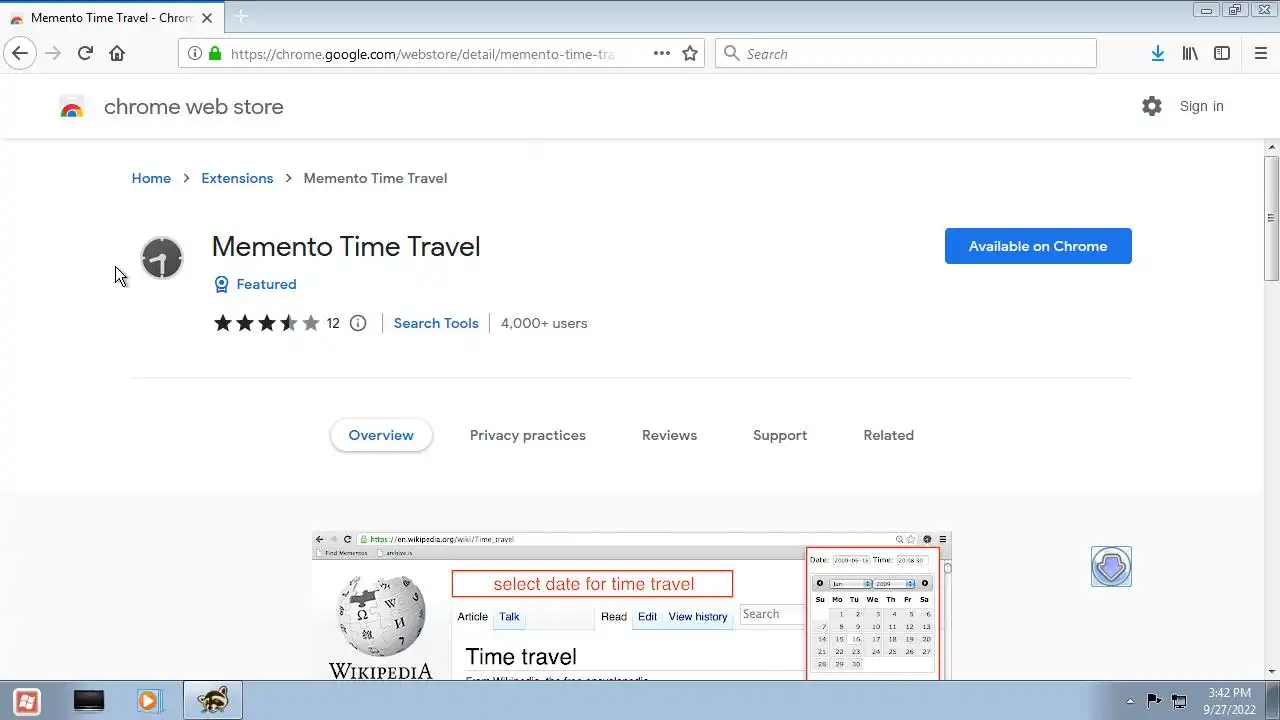Open the downloads arrow panel

click(1157, 54)
